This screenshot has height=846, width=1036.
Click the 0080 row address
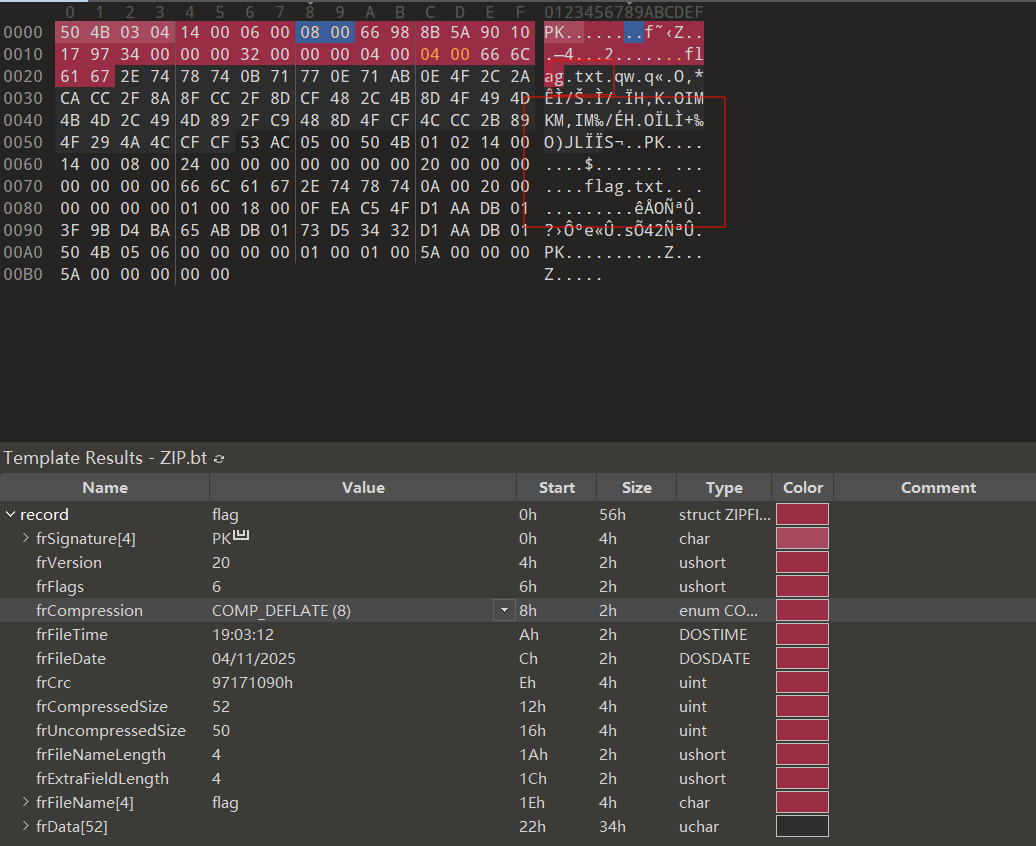point(23,208)
